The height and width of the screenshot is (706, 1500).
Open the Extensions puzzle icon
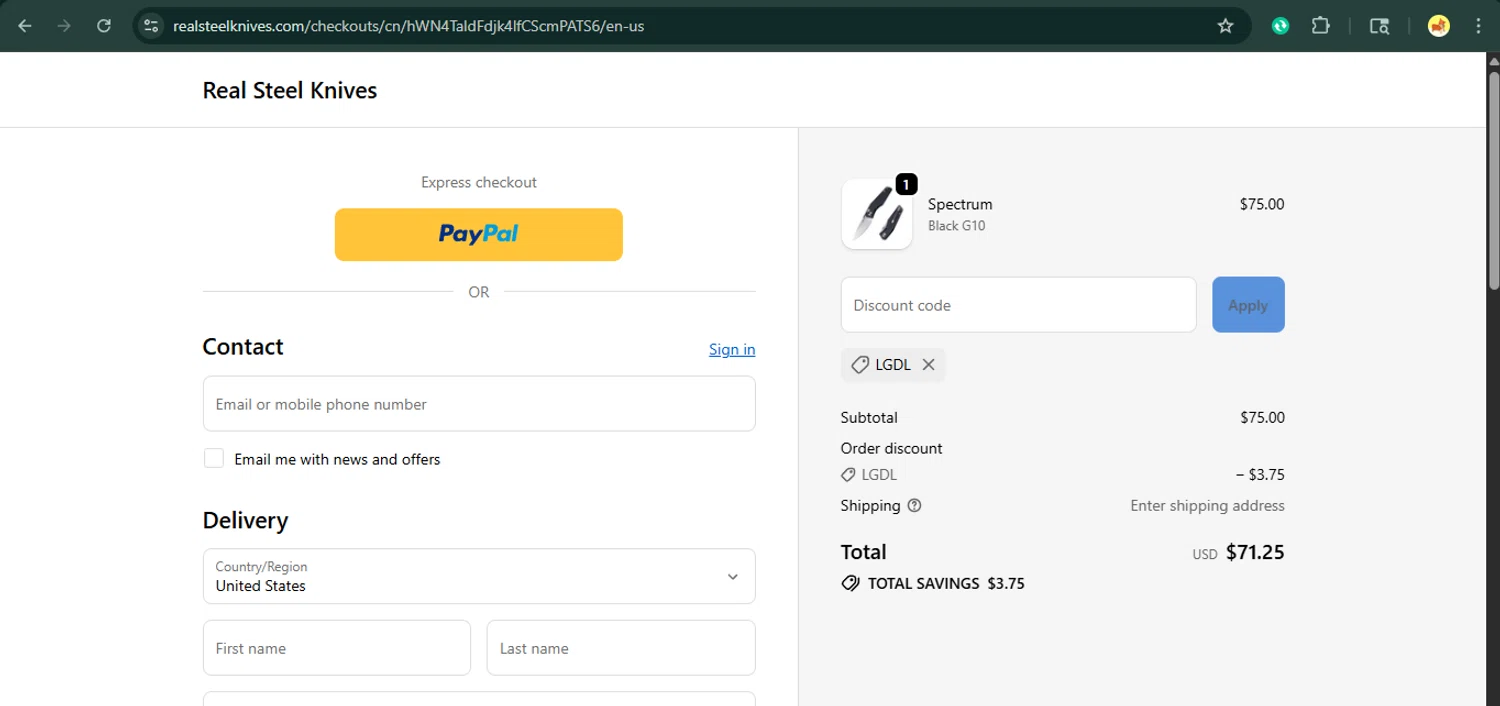pyautogui.click(x=1320, y=26)
